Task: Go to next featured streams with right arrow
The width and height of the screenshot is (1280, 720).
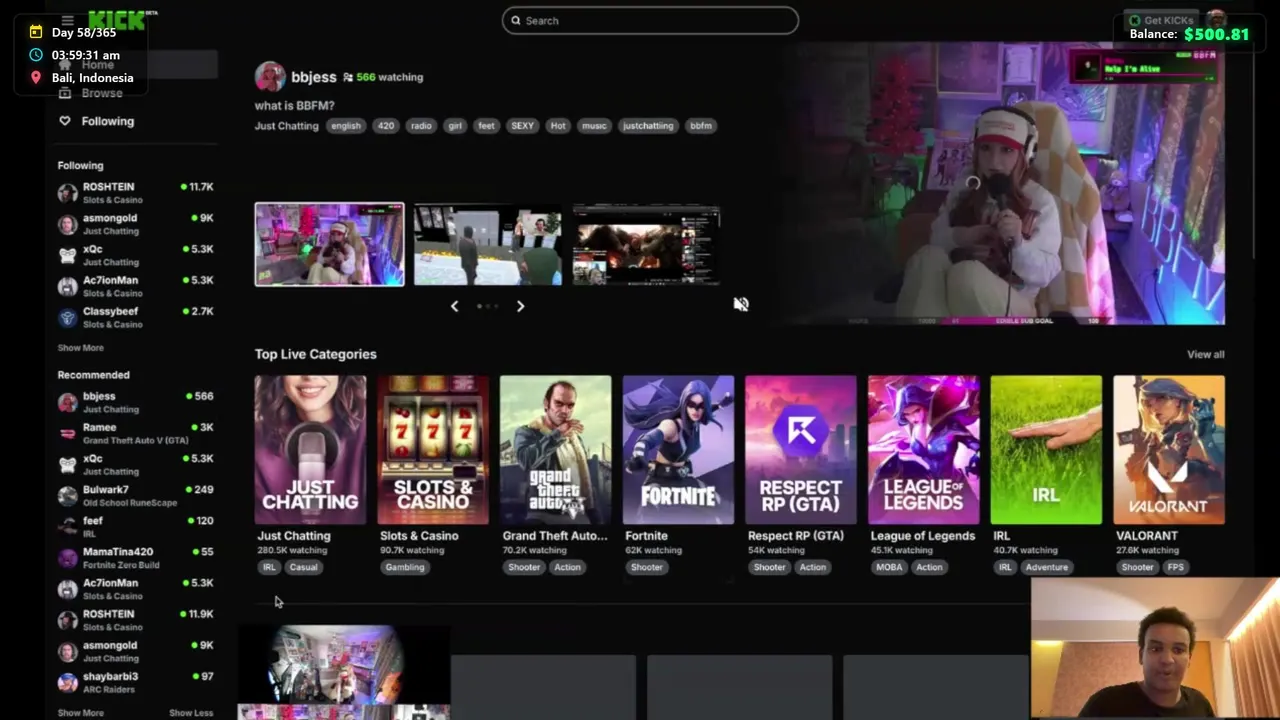Action: click(520, 306)
